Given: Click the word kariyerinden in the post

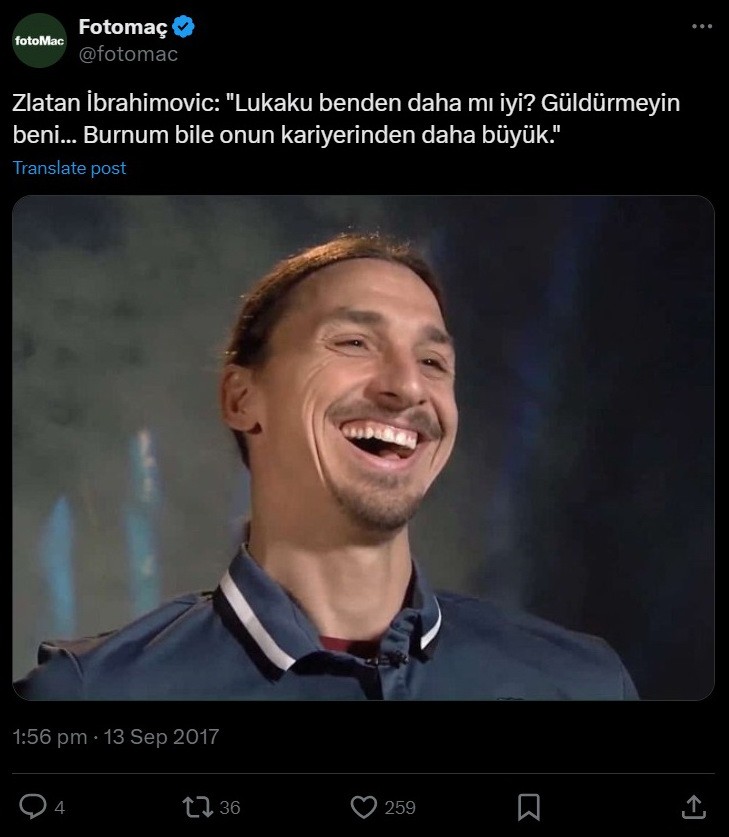Looking at the screenshot, I should 348,135.
